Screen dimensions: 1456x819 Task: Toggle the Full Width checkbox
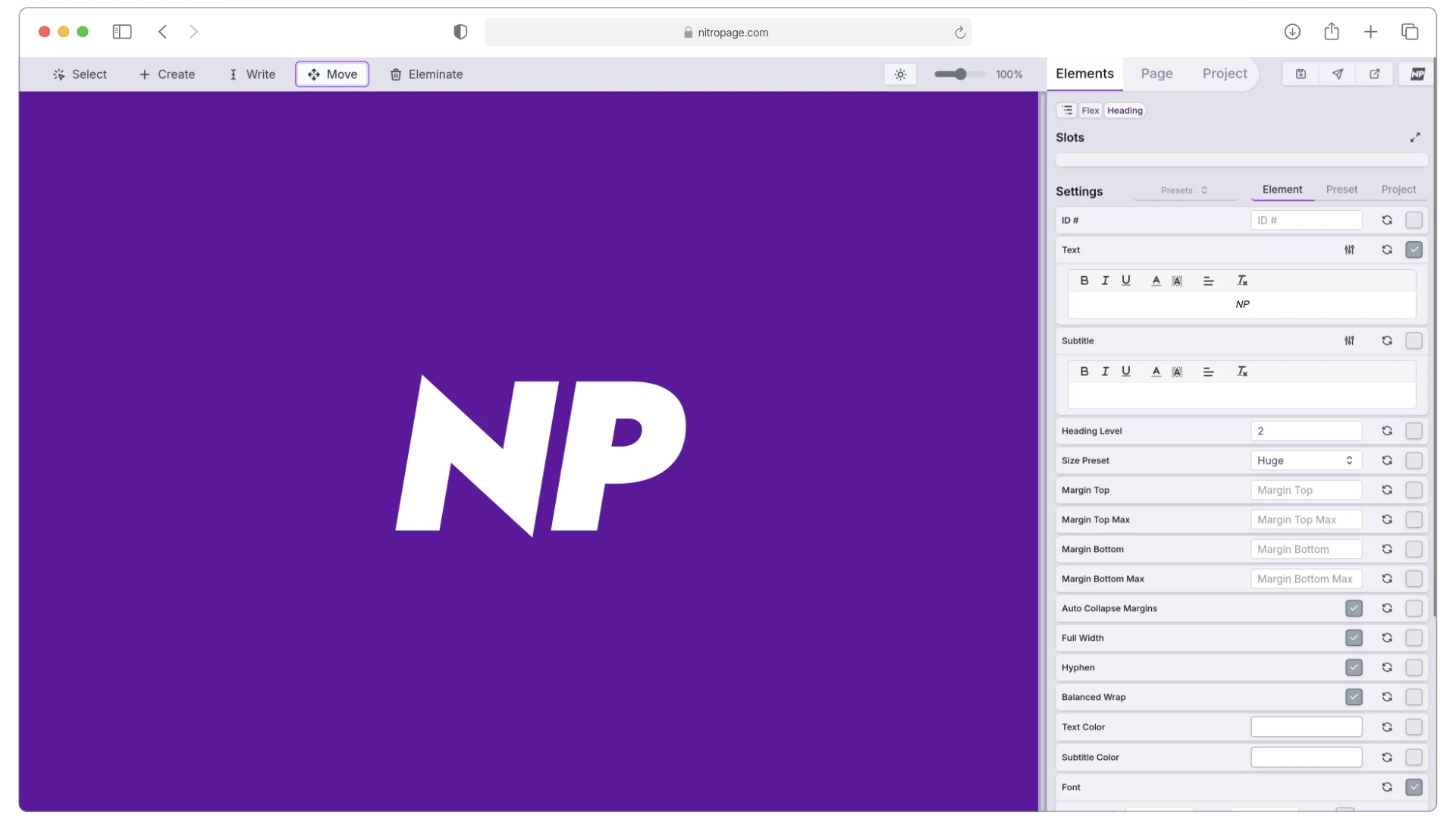pos(1354,638)
